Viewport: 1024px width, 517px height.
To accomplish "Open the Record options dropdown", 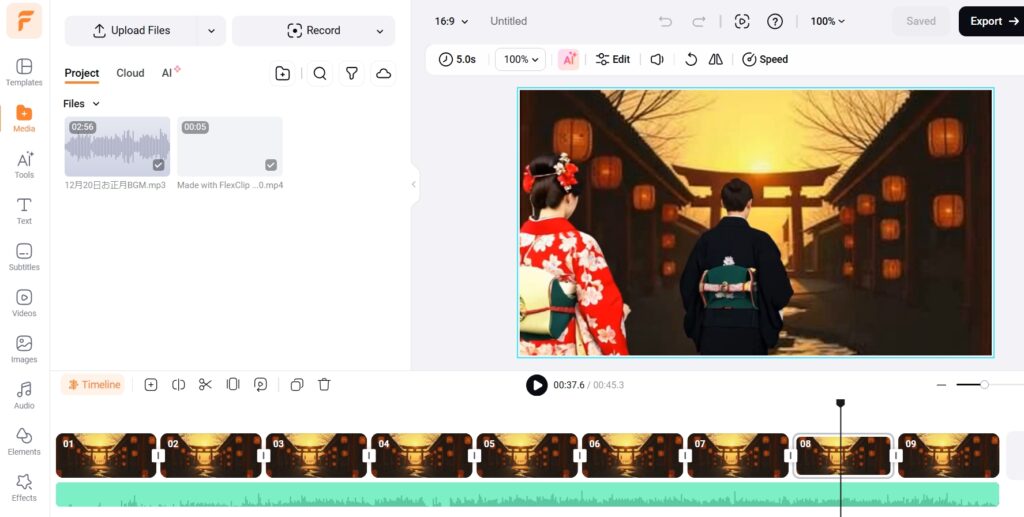I will (380, 31).
